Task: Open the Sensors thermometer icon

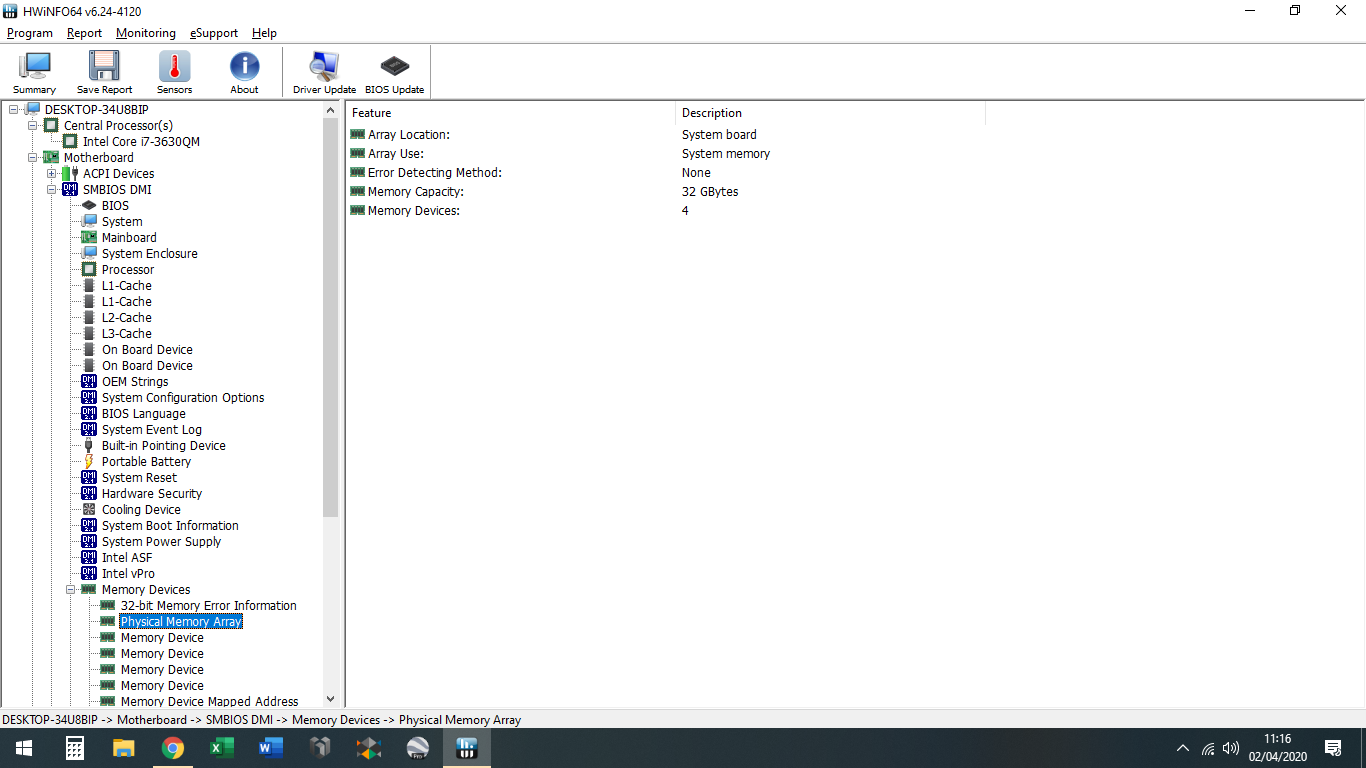Action: tap(174, 72)
